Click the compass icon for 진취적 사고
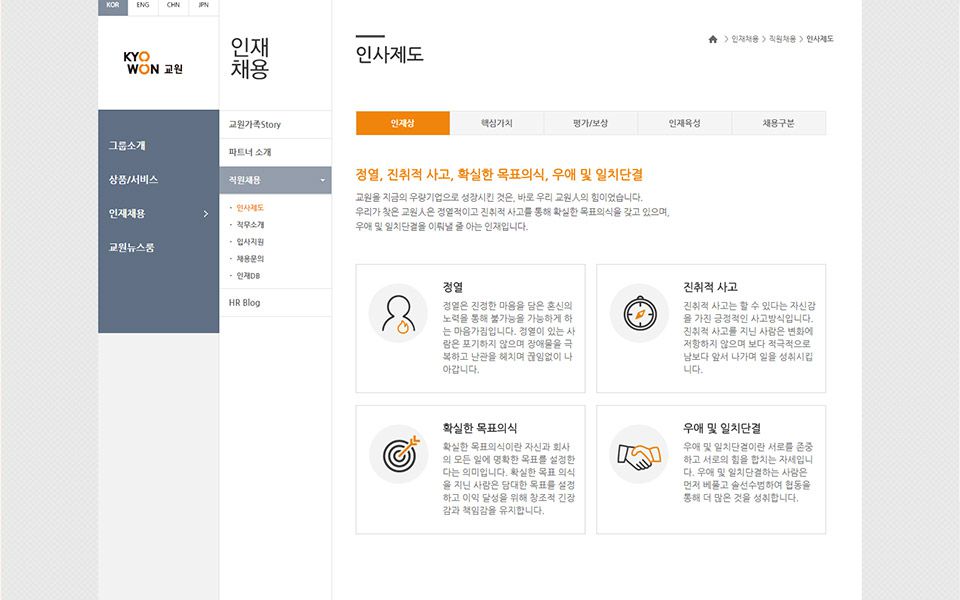 tap(638, 313)
